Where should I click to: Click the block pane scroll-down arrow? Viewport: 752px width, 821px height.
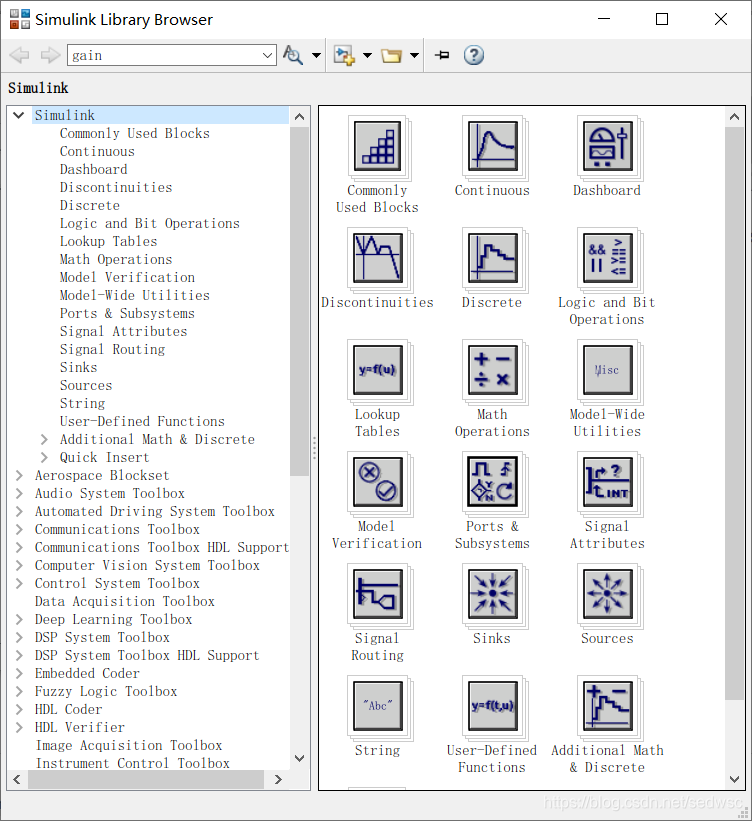coord(735,780)
